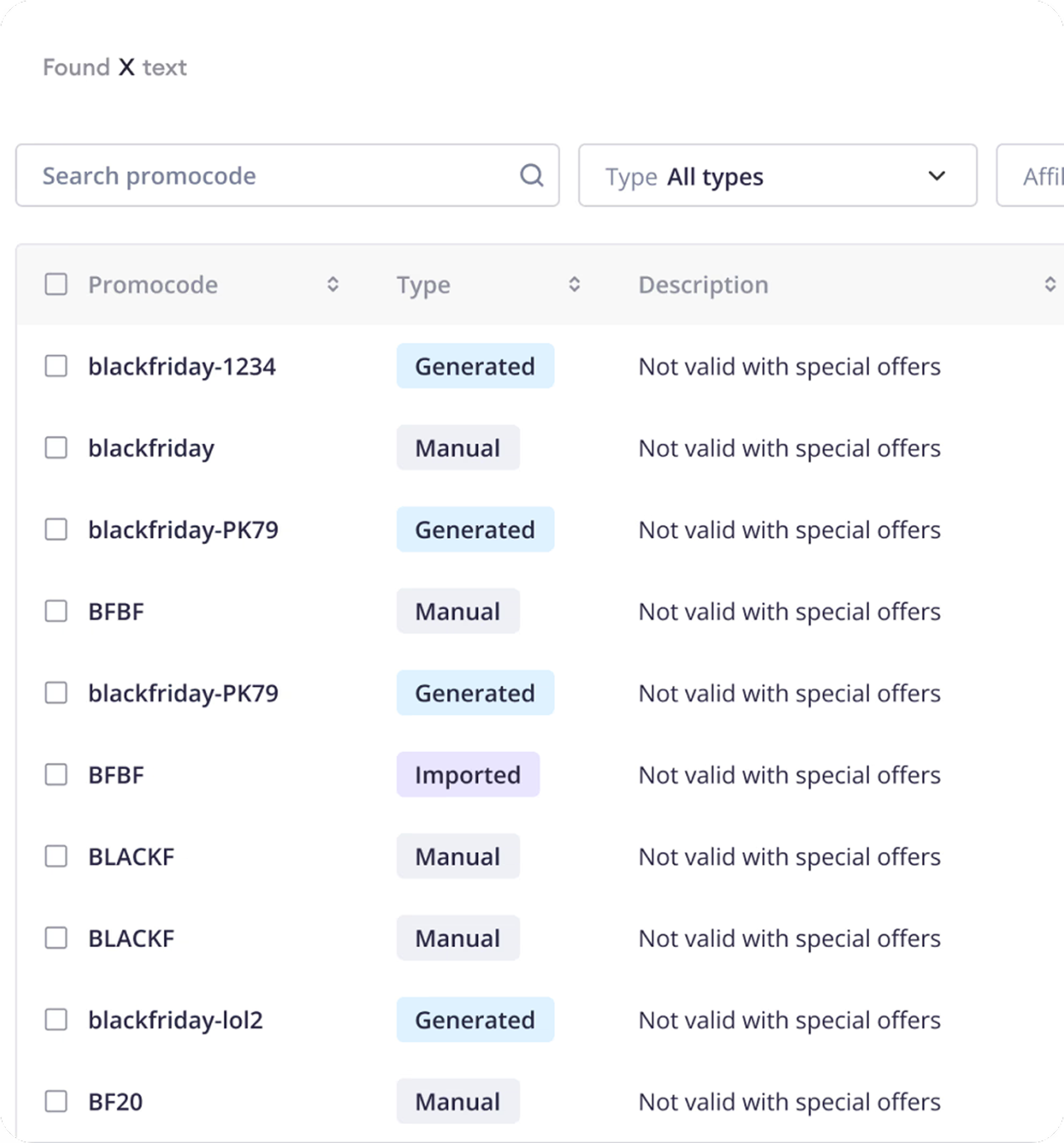The height and width of the screenshot is (1143, 1064).
Task: Click the magnifier icon in the search box
Action: click(531, 175)
